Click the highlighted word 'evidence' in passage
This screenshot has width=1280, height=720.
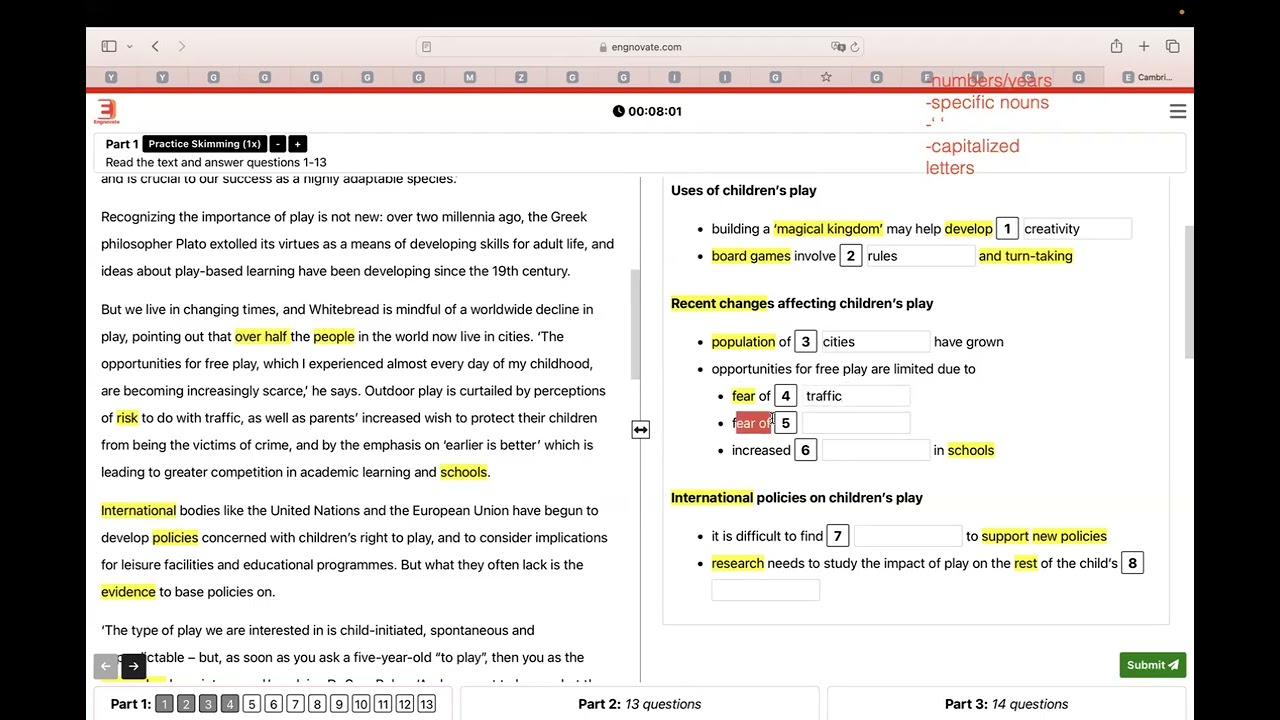[x=128, y=592]
